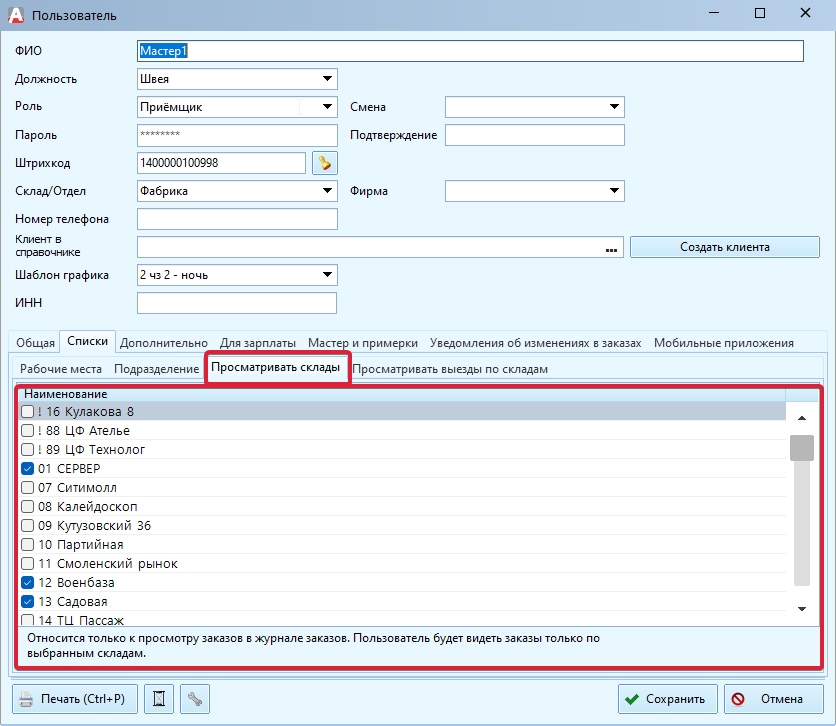This screenshot has height=726, width=836.
Task: Uncheck the 01 СЕРВЕР warehouse checkbox
Action: click(x=28, y=468)
